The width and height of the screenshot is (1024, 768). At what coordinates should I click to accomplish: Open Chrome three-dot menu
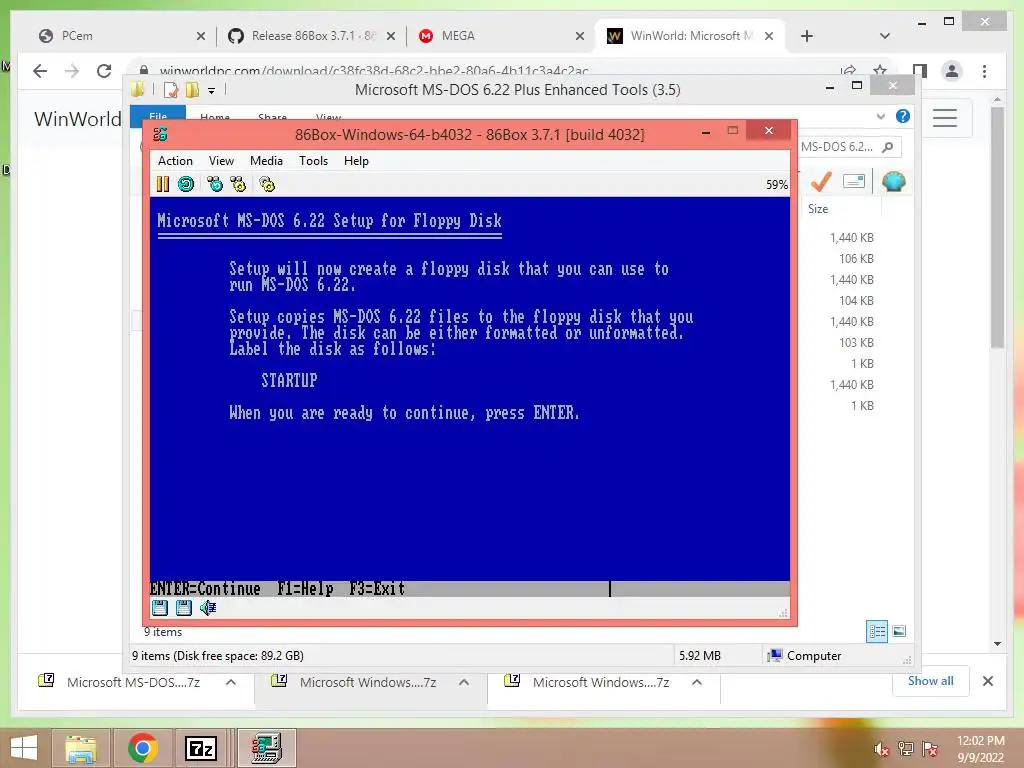984,71
